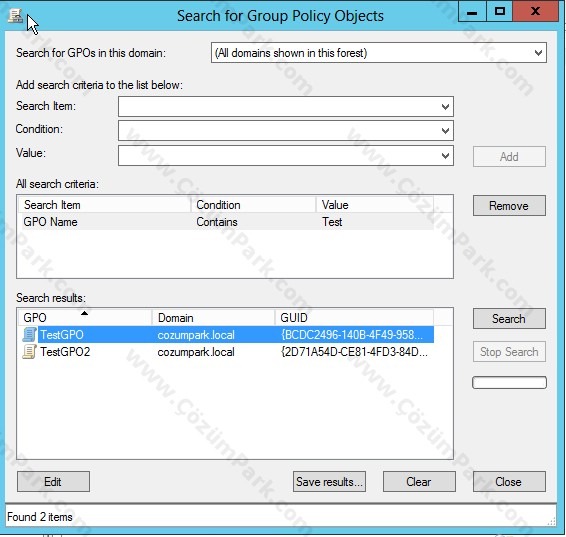Click the dialog's title bar system icon
This screenshot has width=566, height=537.
(15, 16)
